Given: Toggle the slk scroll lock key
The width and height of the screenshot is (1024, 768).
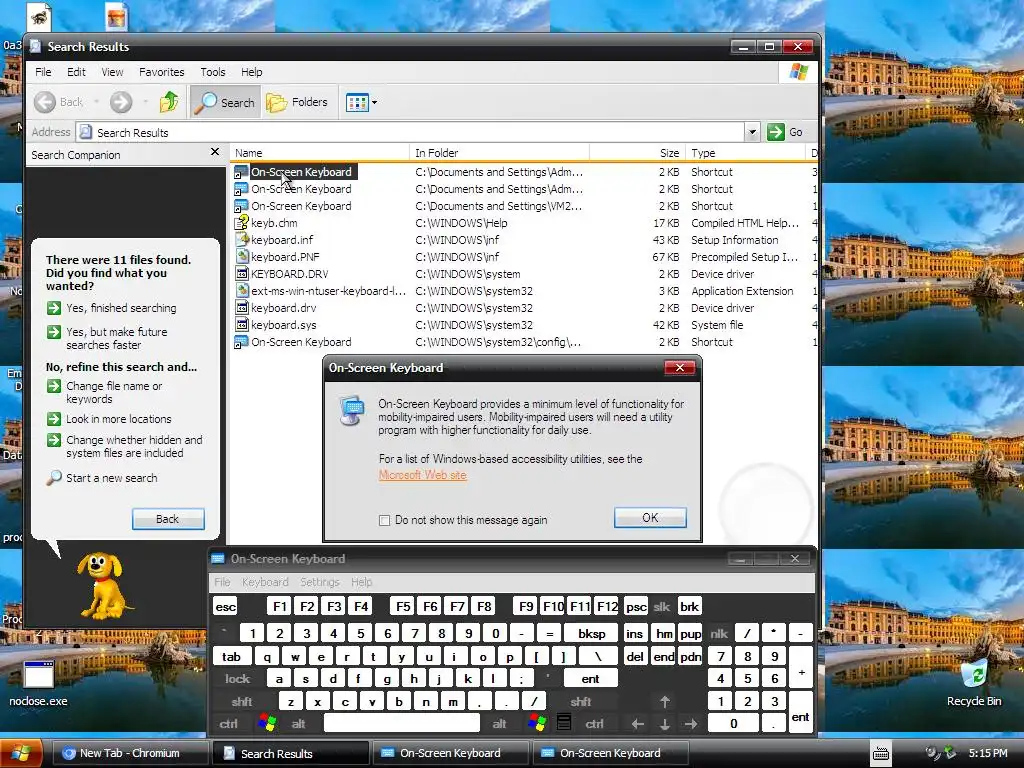Looking at the screenshot, I should point(662,607).
